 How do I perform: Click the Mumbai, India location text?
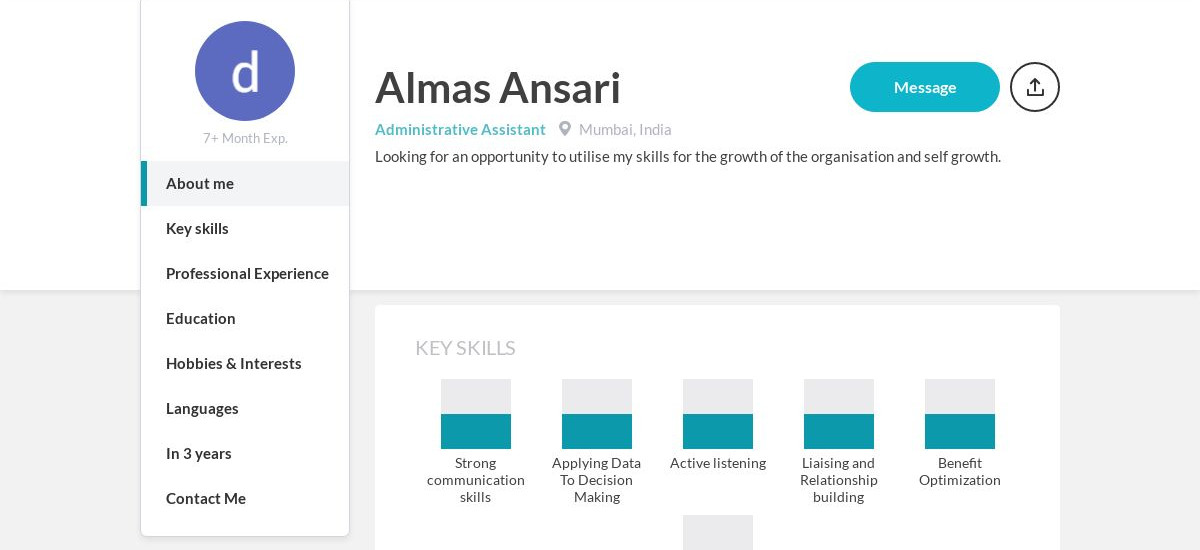pos(625,129)
